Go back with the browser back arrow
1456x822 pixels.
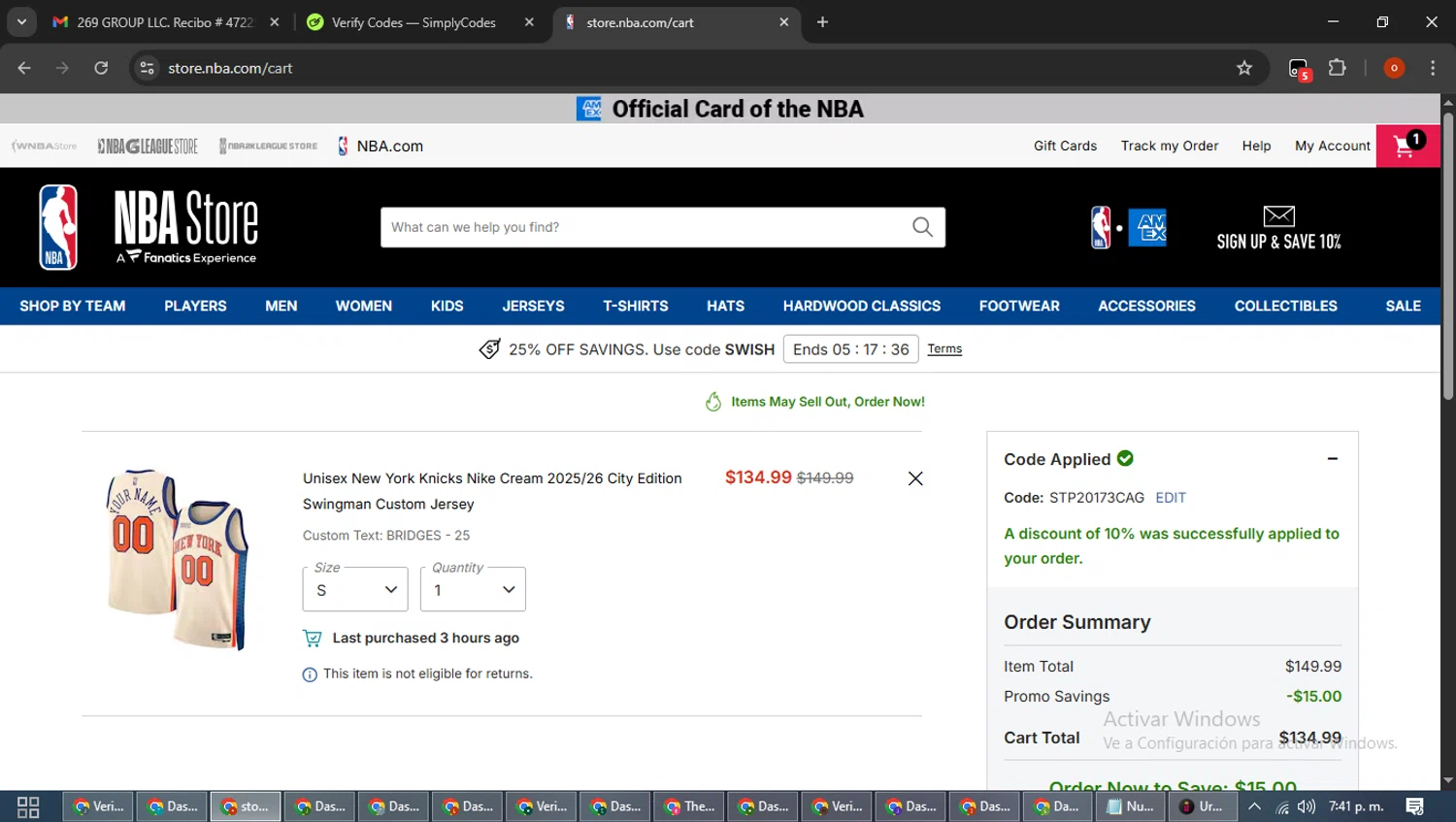pyautogui.click(x=24, y=68)
